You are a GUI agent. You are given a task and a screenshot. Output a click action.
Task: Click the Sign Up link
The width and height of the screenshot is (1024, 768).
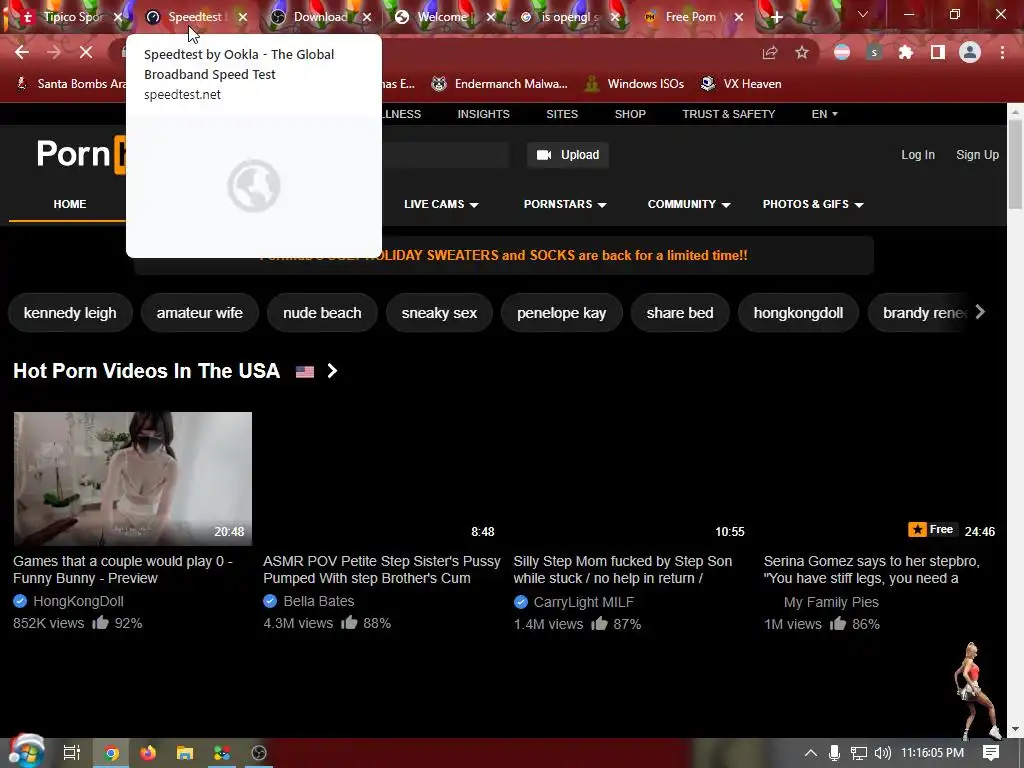point(977,155)
